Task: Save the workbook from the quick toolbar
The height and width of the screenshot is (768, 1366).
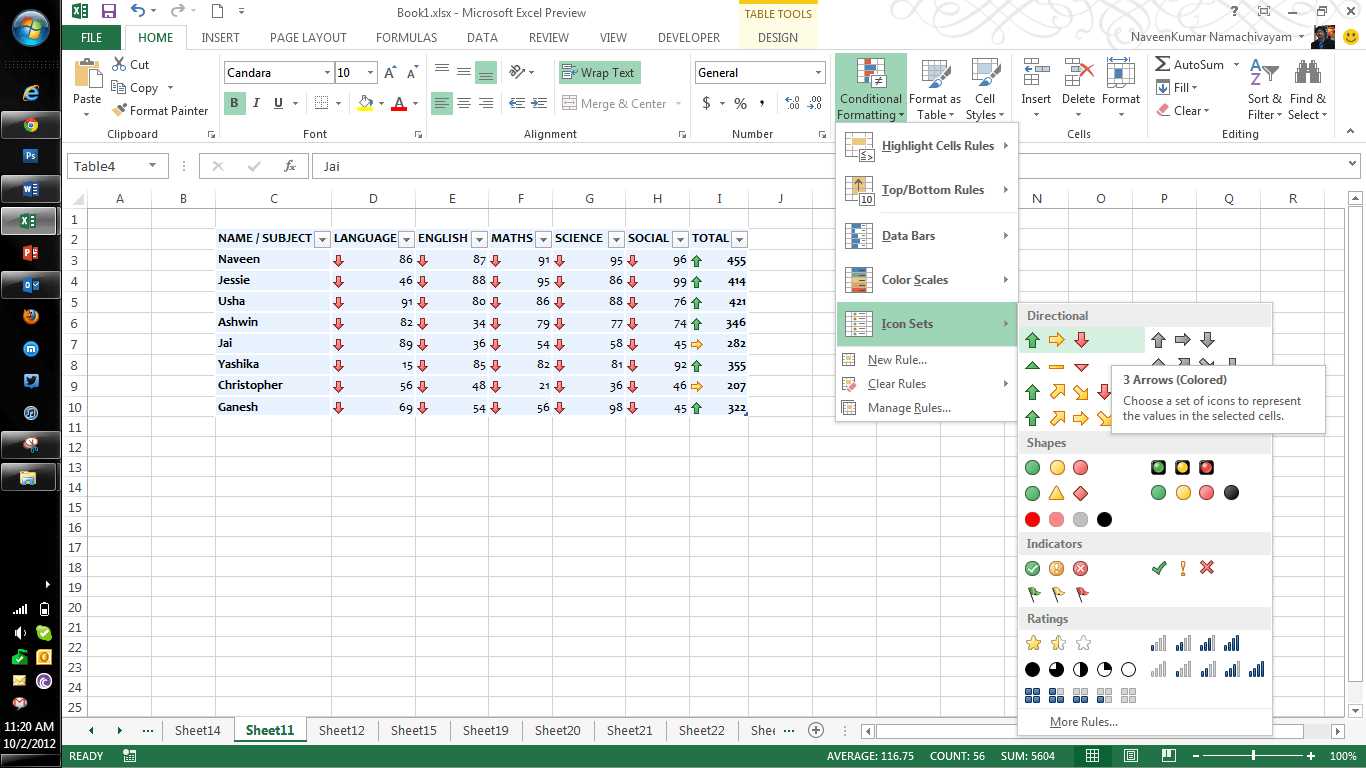Action: (109, 12)
